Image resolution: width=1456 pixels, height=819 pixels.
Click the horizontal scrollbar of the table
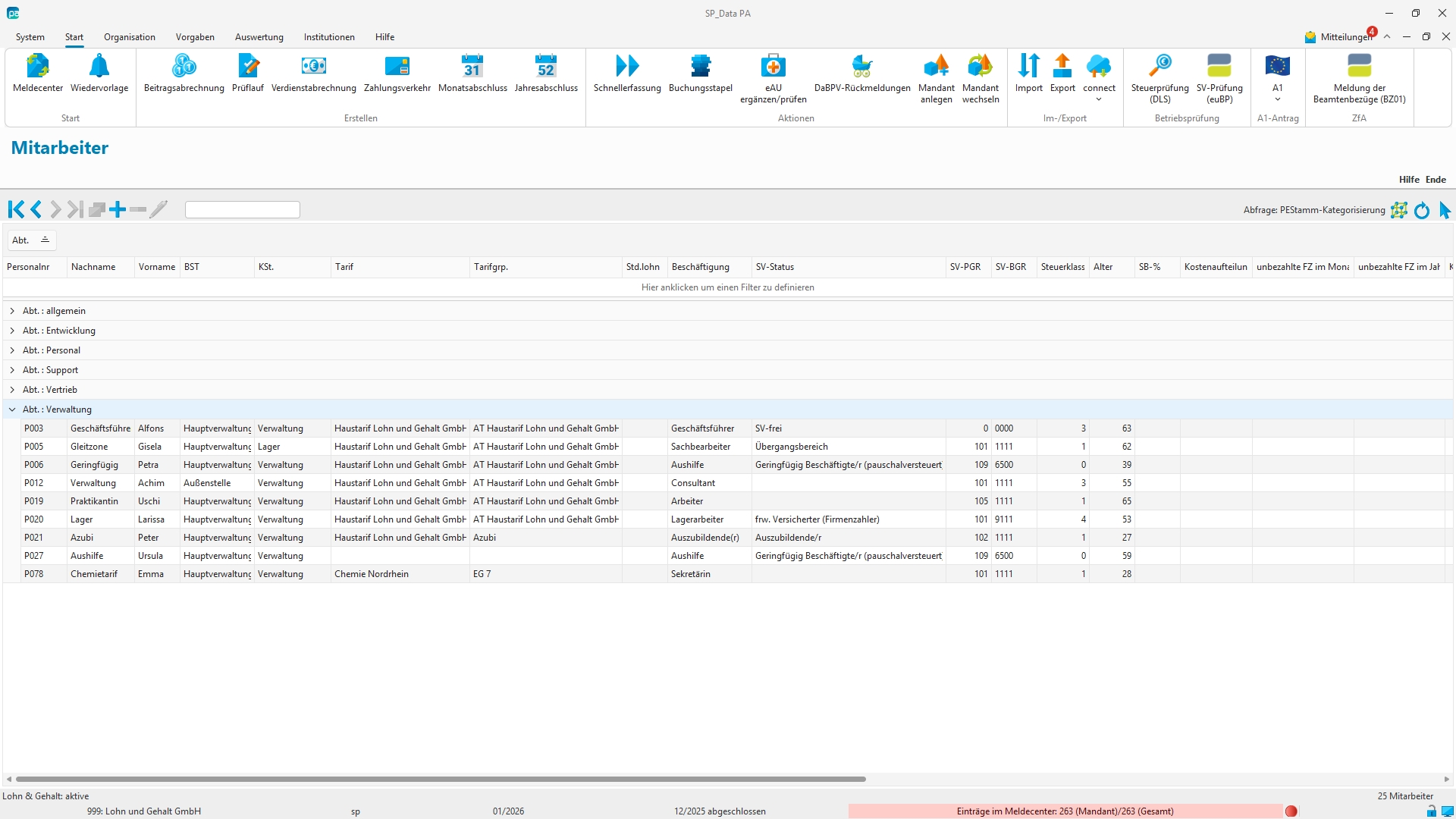[x=440, y=779]
